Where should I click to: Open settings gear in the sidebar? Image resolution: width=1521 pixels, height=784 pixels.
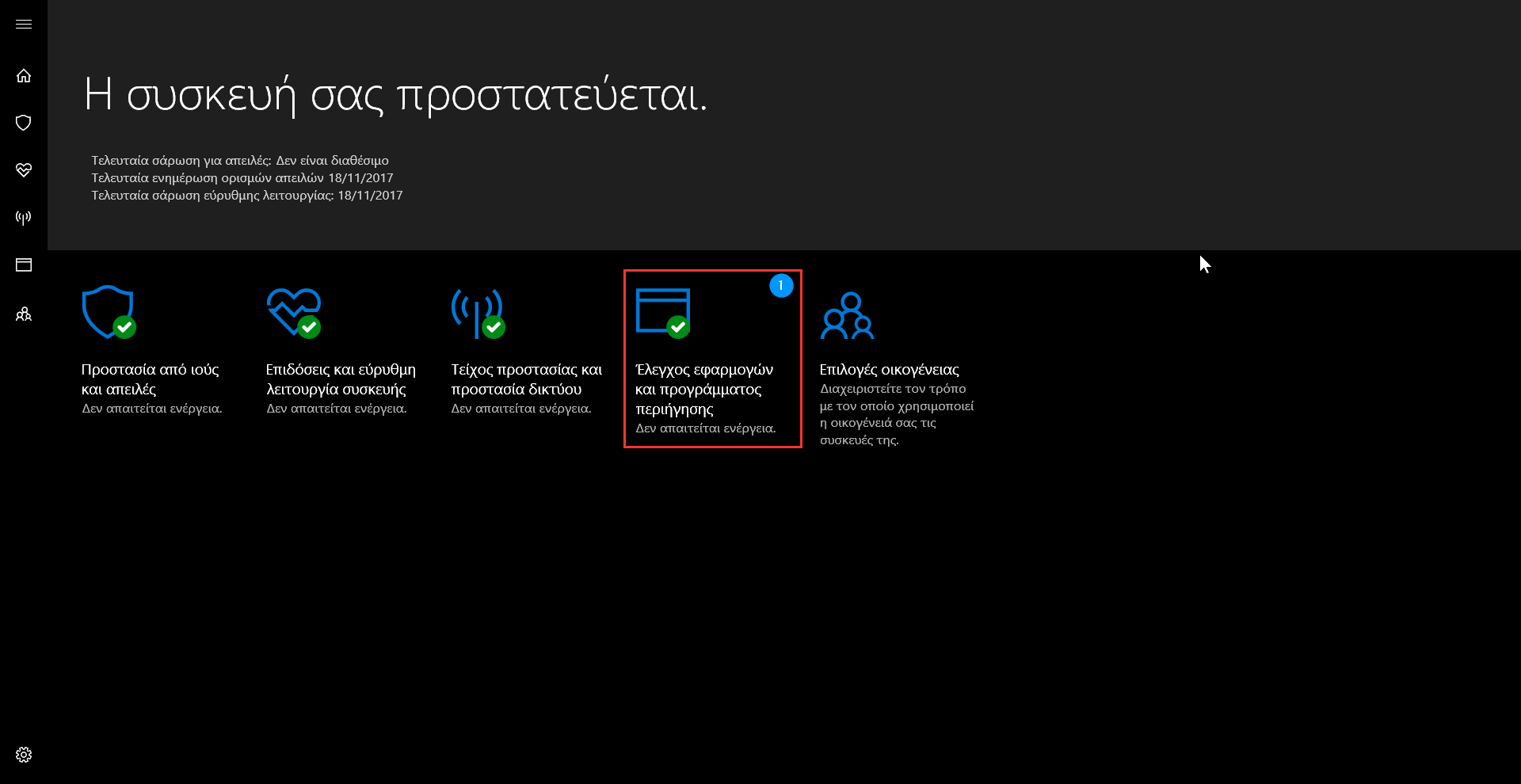click(24, 755)
